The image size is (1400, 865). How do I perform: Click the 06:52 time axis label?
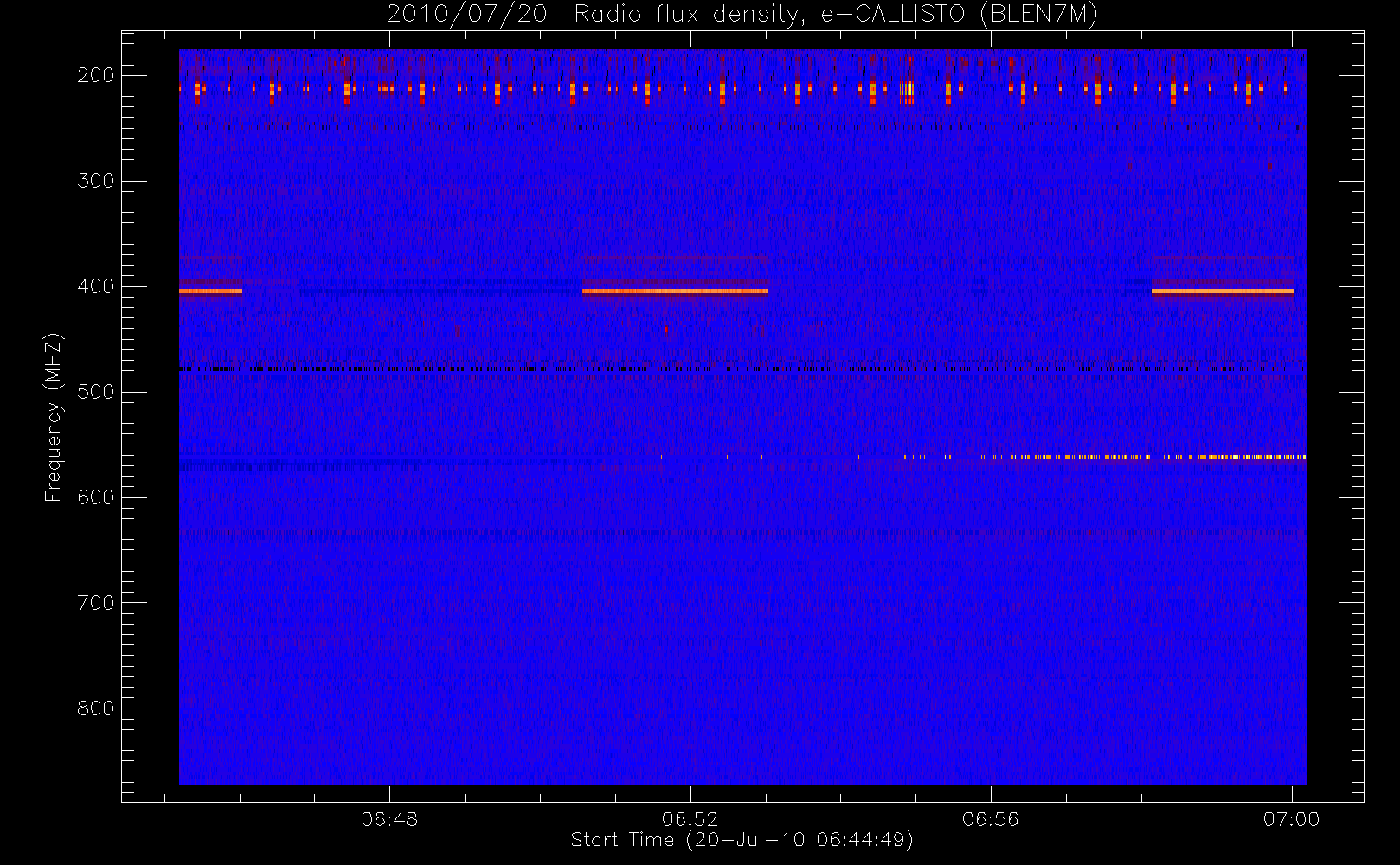(690, 818)
